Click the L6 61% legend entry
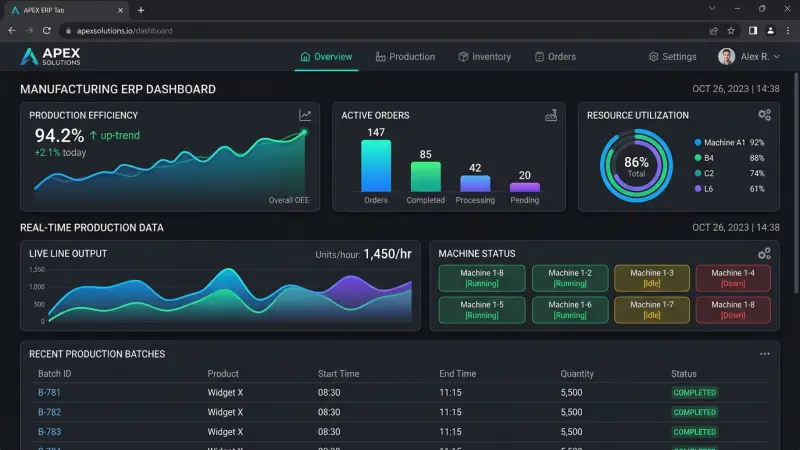 coord(730,189)
